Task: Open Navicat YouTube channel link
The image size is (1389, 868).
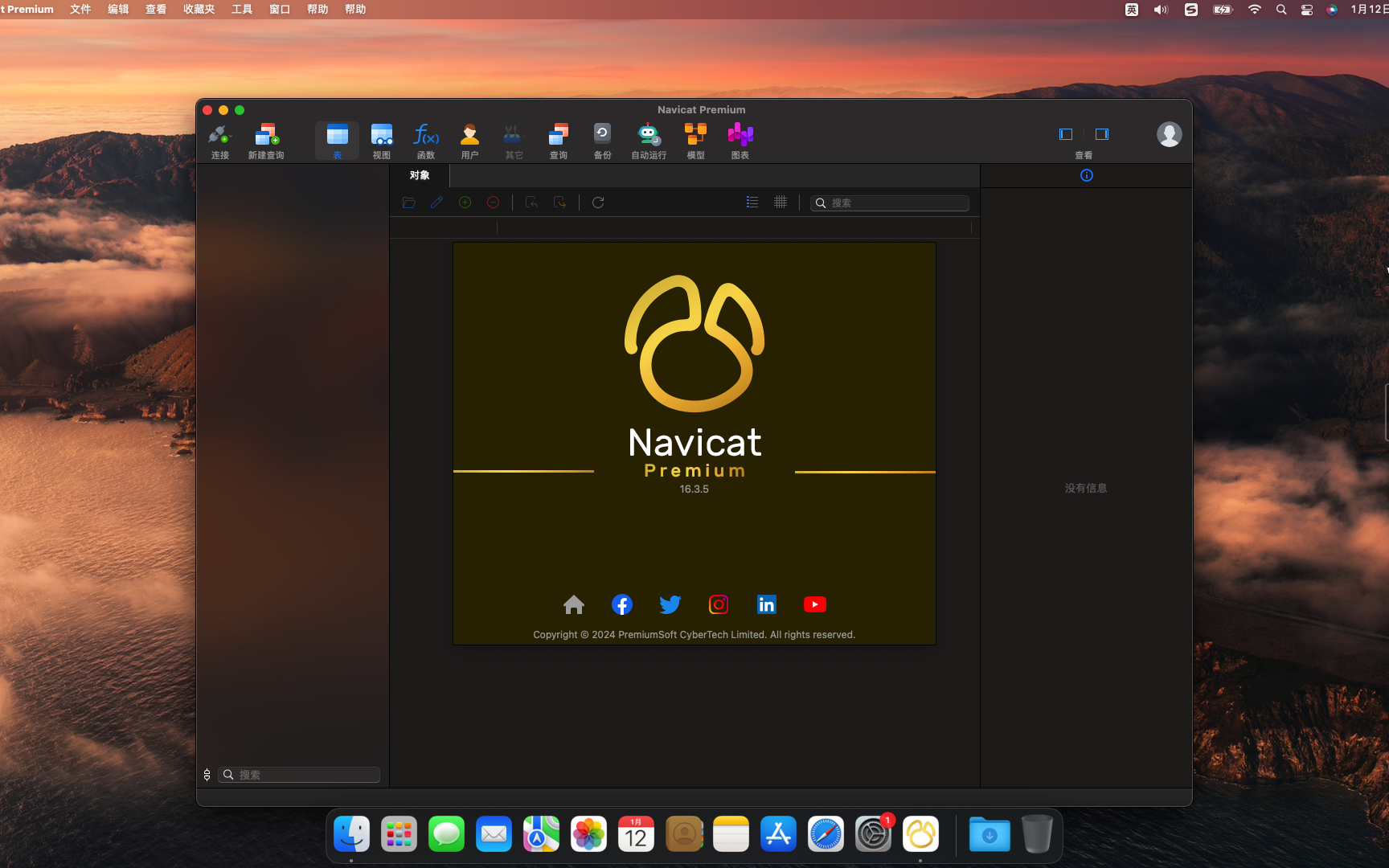Action: [815, 604]
